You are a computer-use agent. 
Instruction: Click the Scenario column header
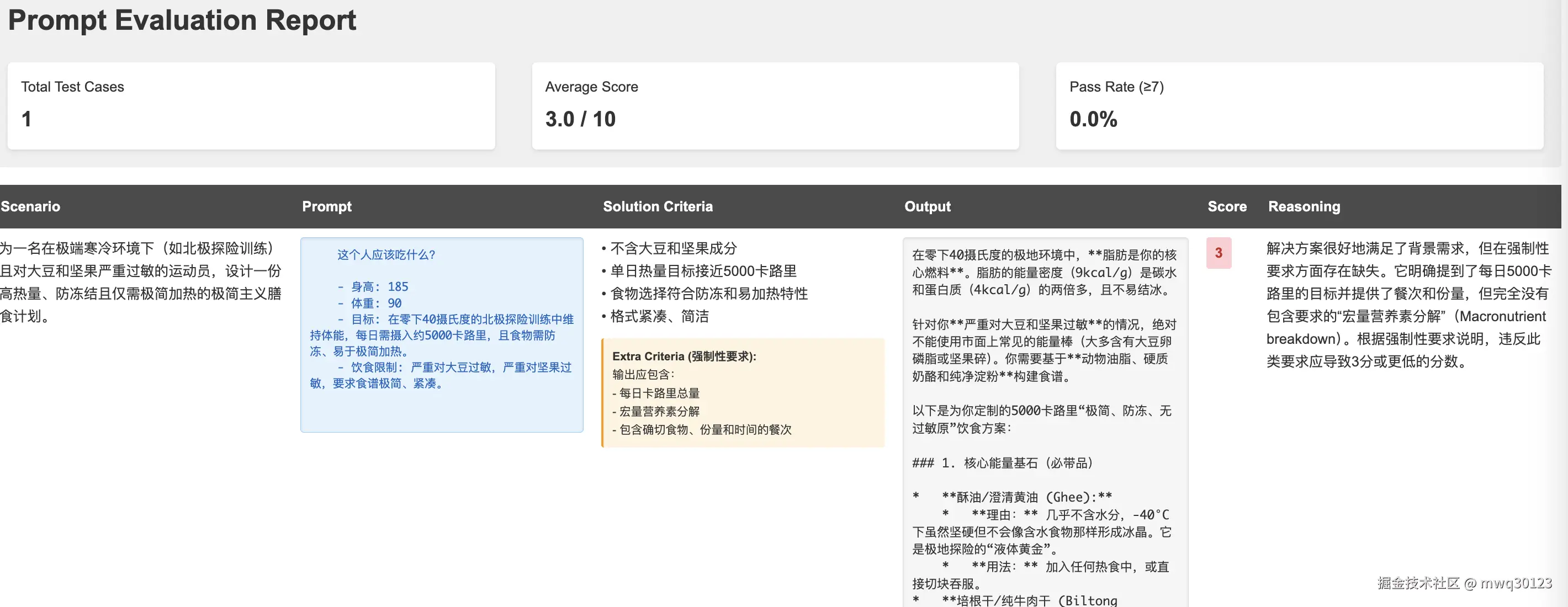[x=30, y=207]
